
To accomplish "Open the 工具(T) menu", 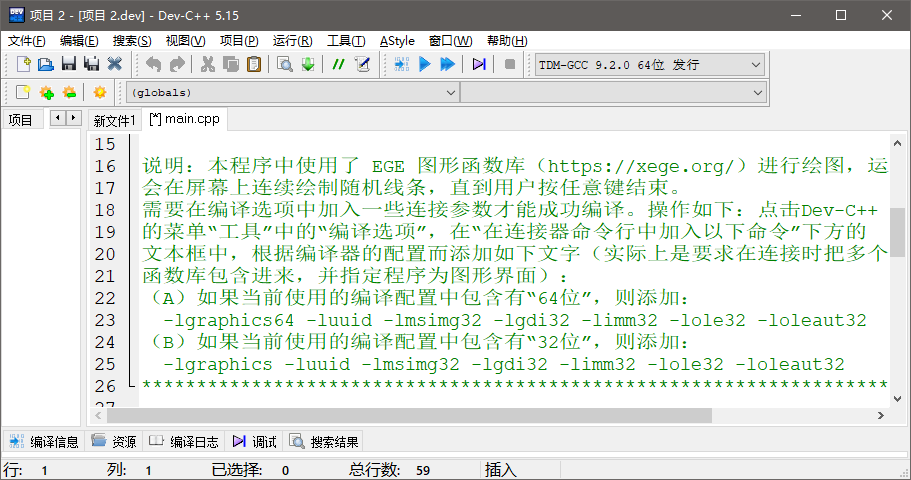I will click(x=346, y=41).
